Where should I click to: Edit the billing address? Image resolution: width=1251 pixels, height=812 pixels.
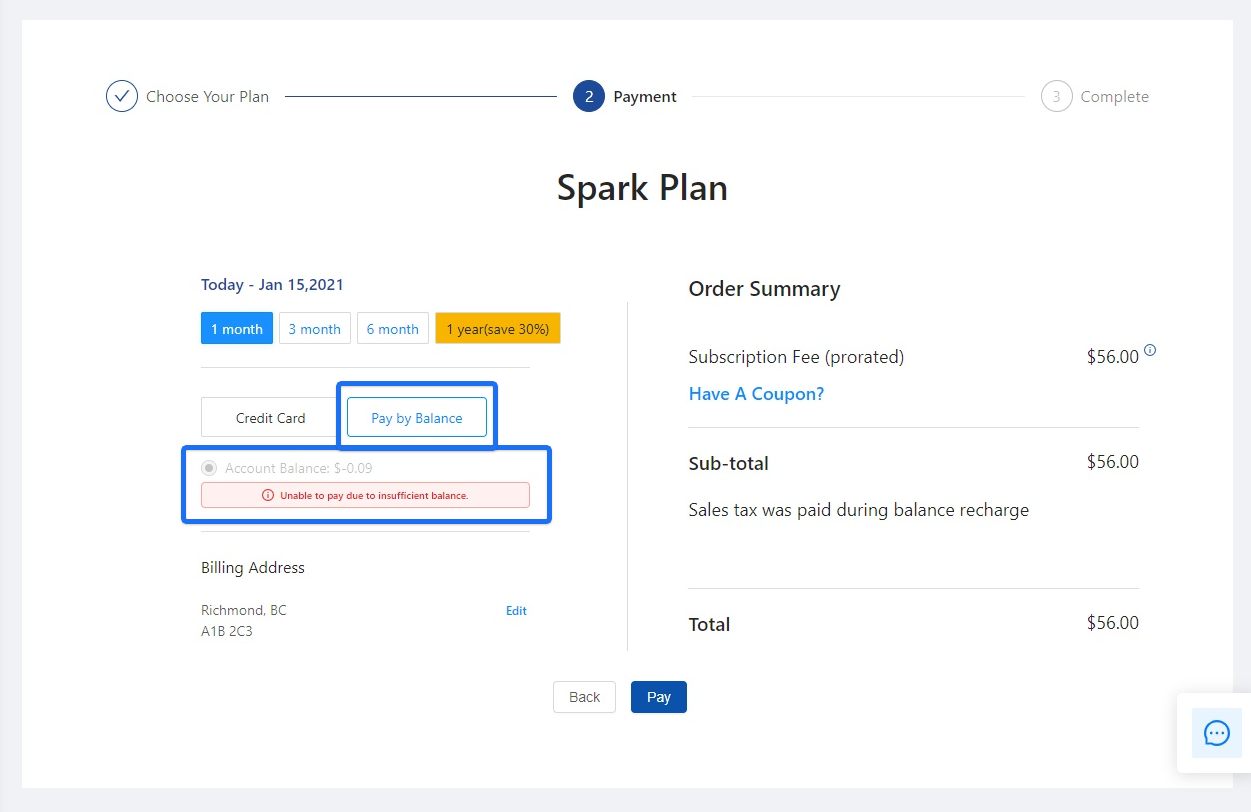point(516,611)
